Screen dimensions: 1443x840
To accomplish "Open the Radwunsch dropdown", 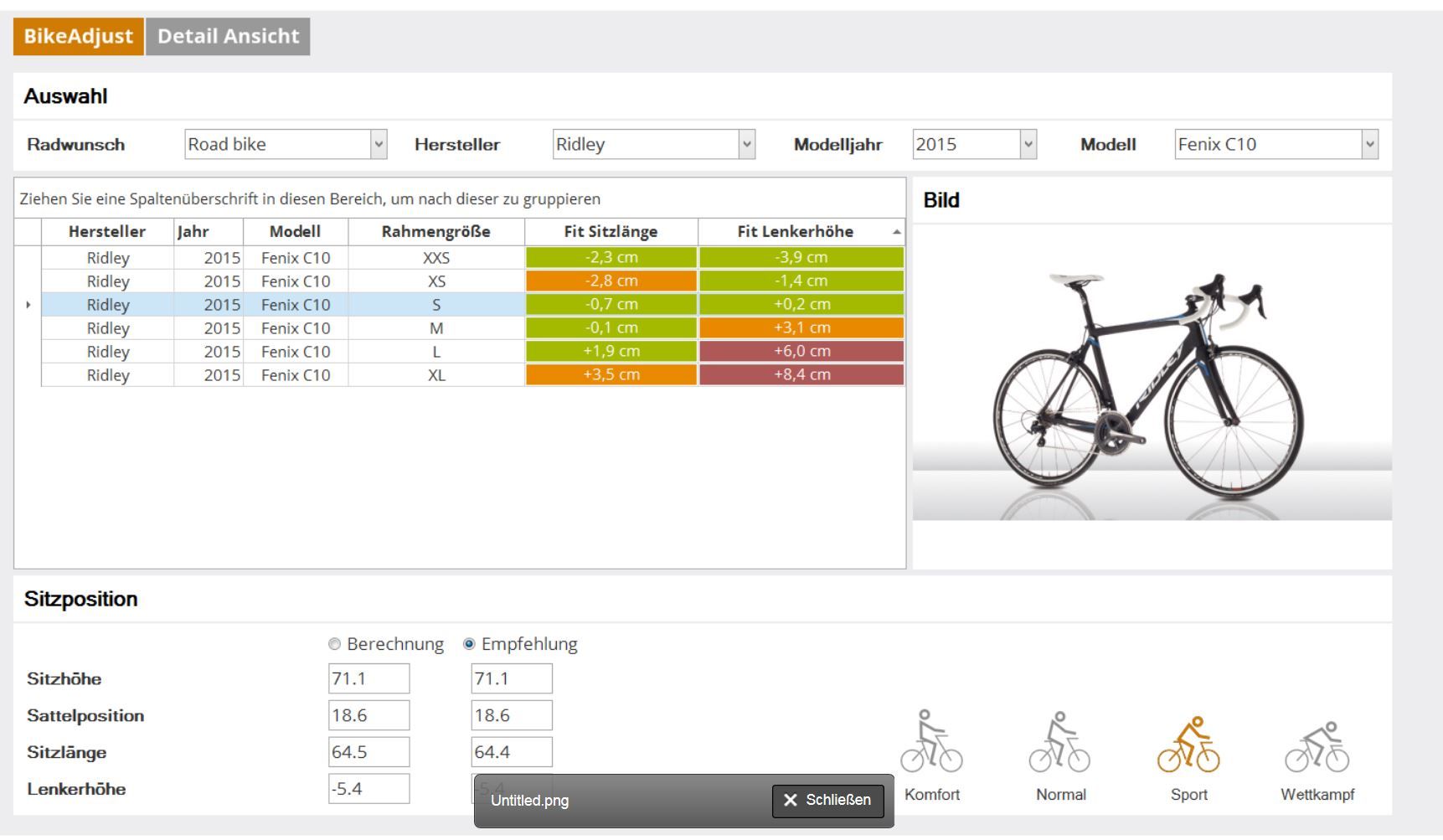I will point(379,145).
